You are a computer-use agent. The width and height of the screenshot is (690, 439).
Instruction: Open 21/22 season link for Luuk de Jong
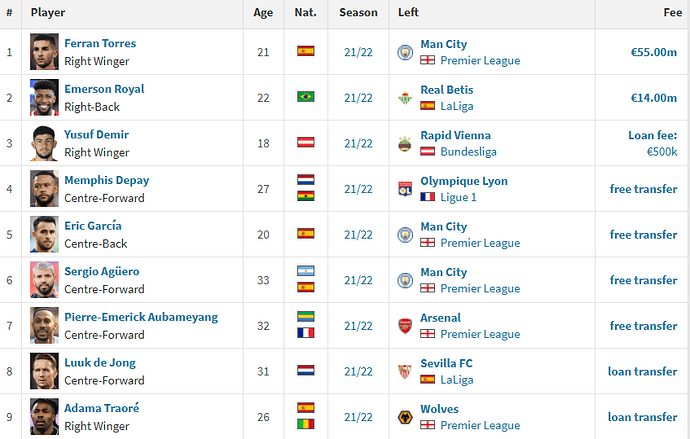358,372
